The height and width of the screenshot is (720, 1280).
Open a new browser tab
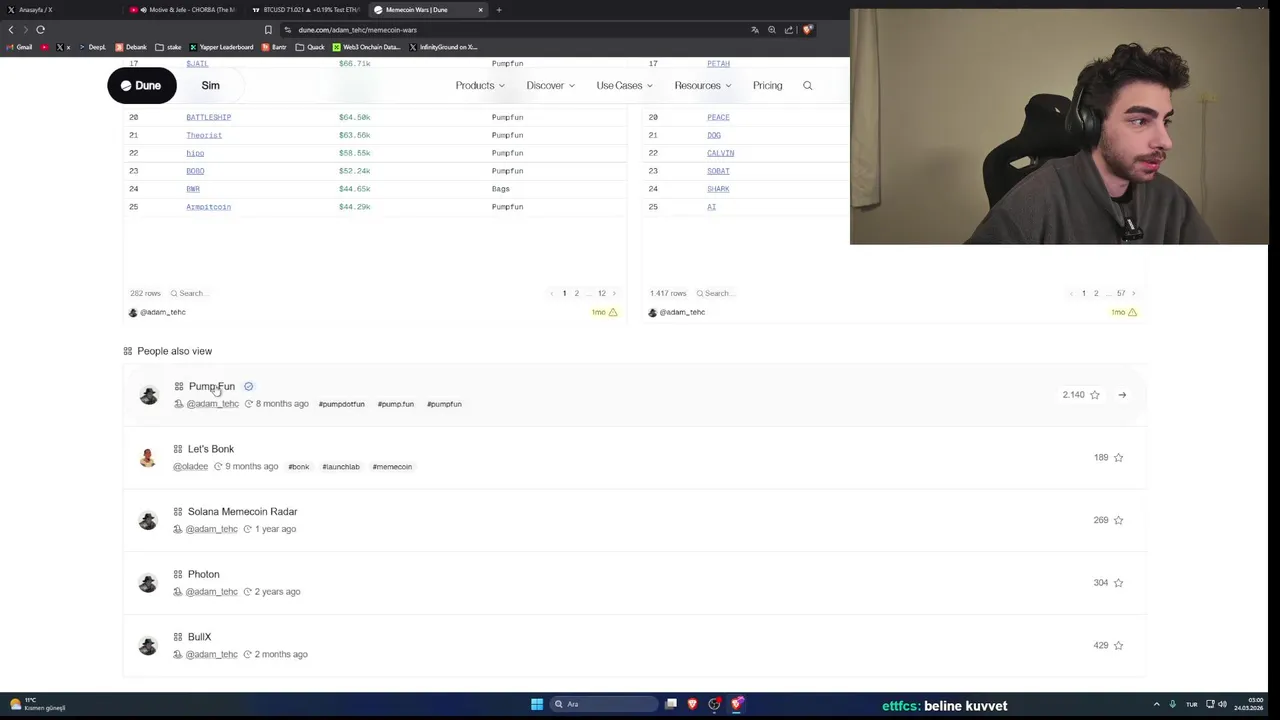[x=499, y=10]
